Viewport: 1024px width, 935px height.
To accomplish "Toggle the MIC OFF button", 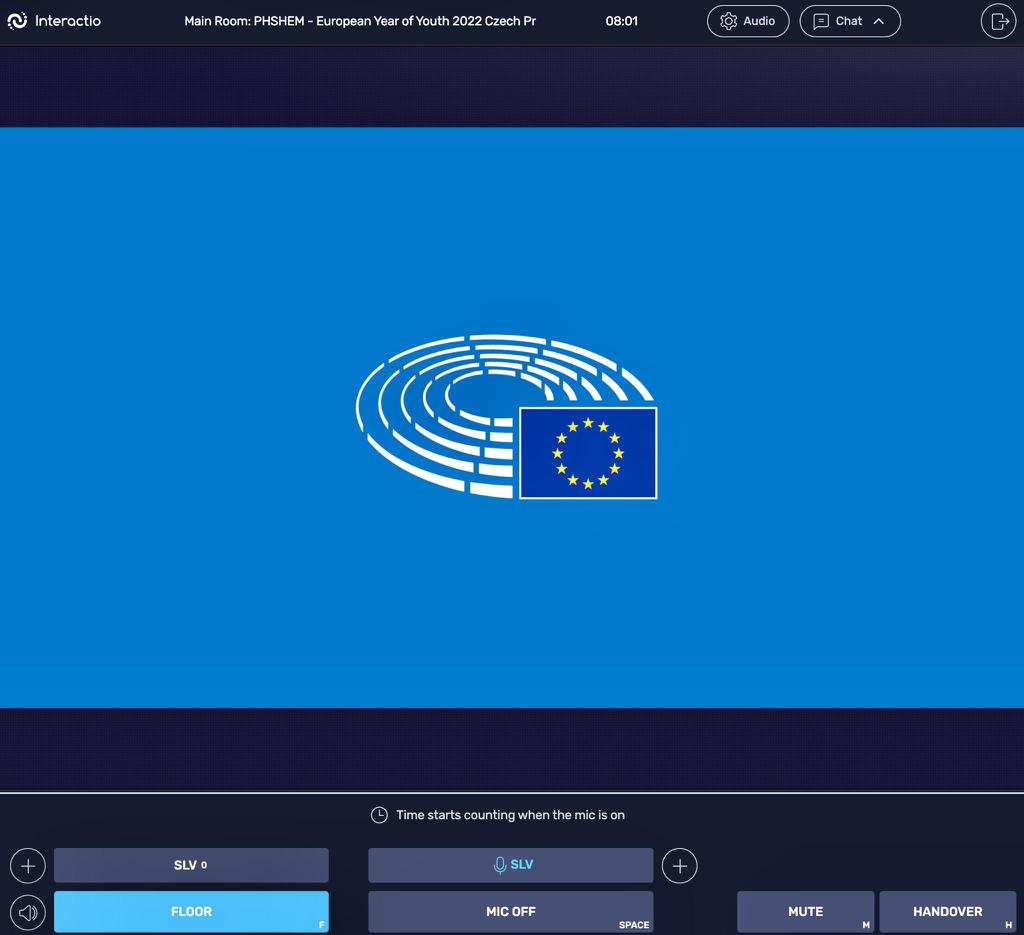I will pos(511,911).
